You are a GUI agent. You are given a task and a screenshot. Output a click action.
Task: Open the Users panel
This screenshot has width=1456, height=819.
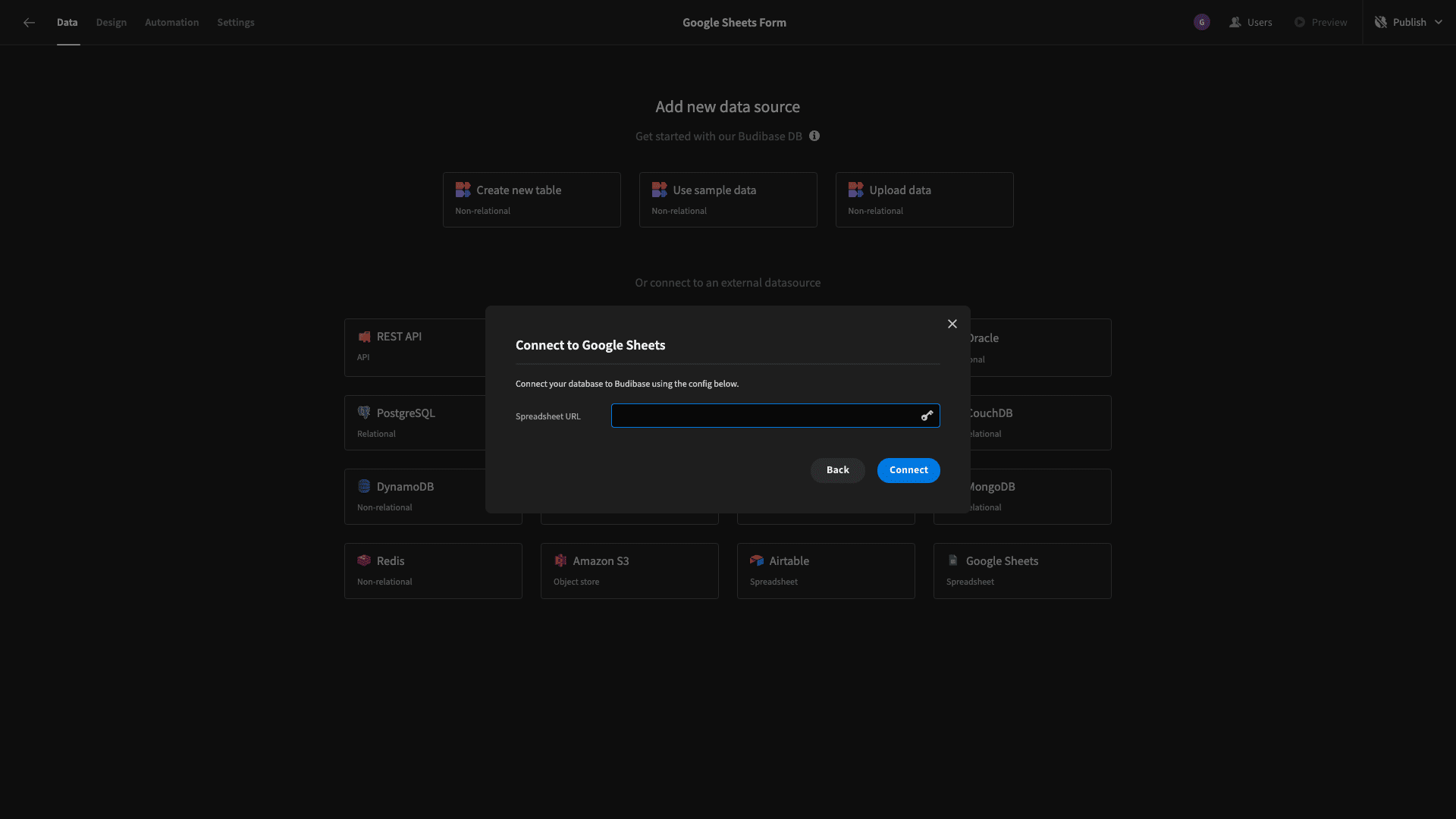click(x=1251, y=23)
